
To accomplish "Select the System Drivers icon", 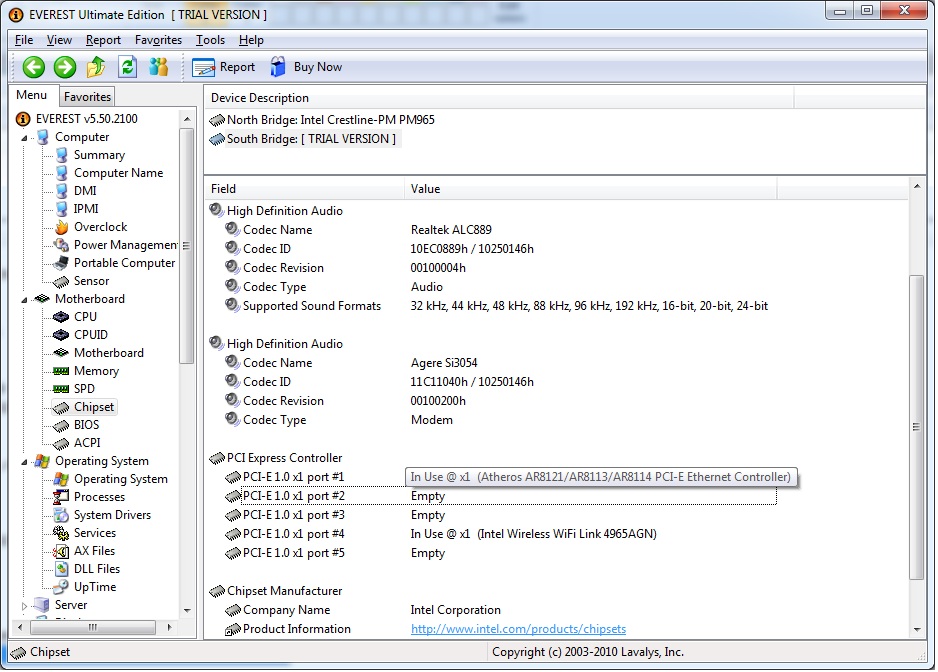I will click(x=61, y=515).
